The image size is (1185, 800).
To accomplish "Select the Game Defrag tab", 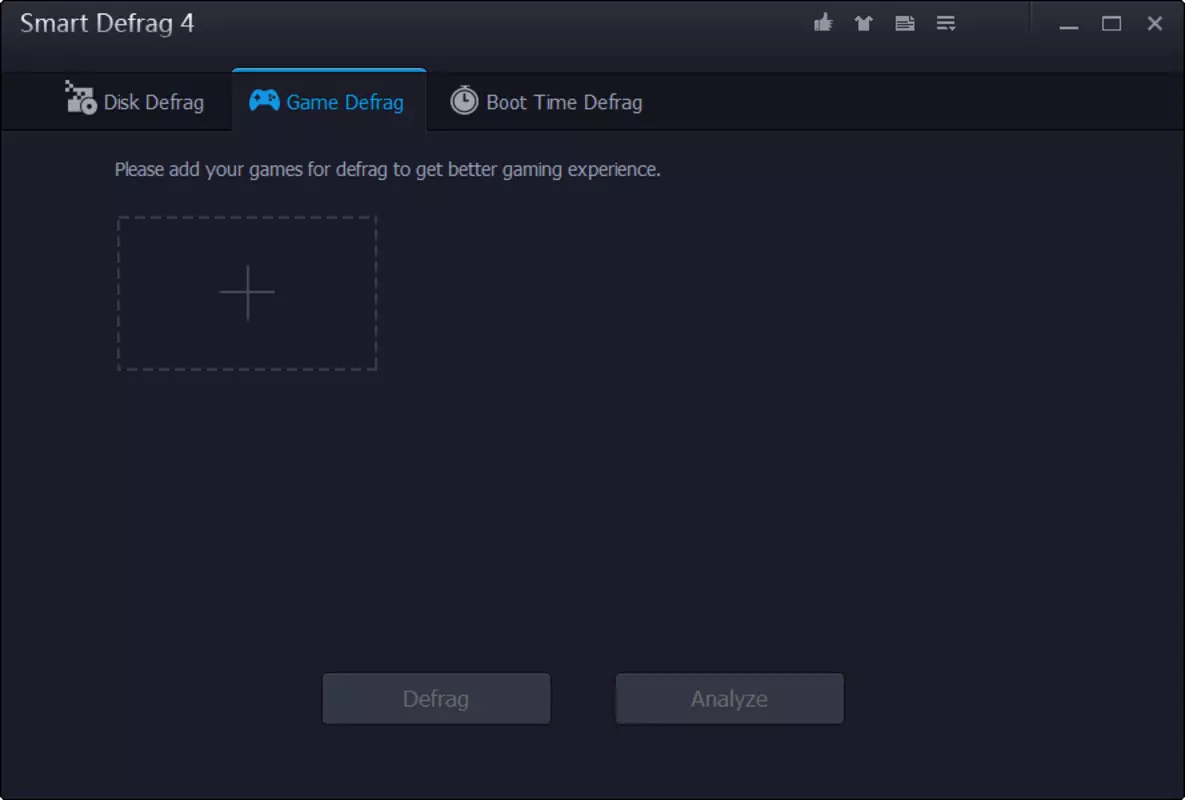I will (329, 100).
